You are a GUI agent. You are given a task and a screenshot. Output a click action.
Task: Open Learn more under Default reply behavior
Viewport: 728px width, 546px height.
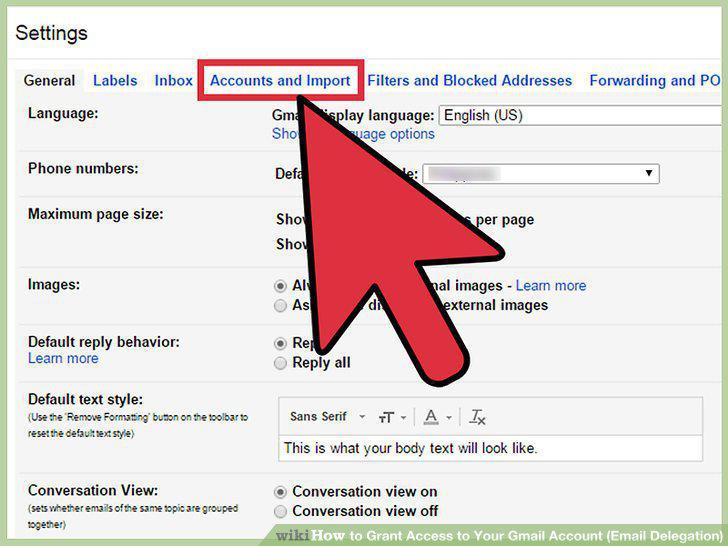[63, 358]
